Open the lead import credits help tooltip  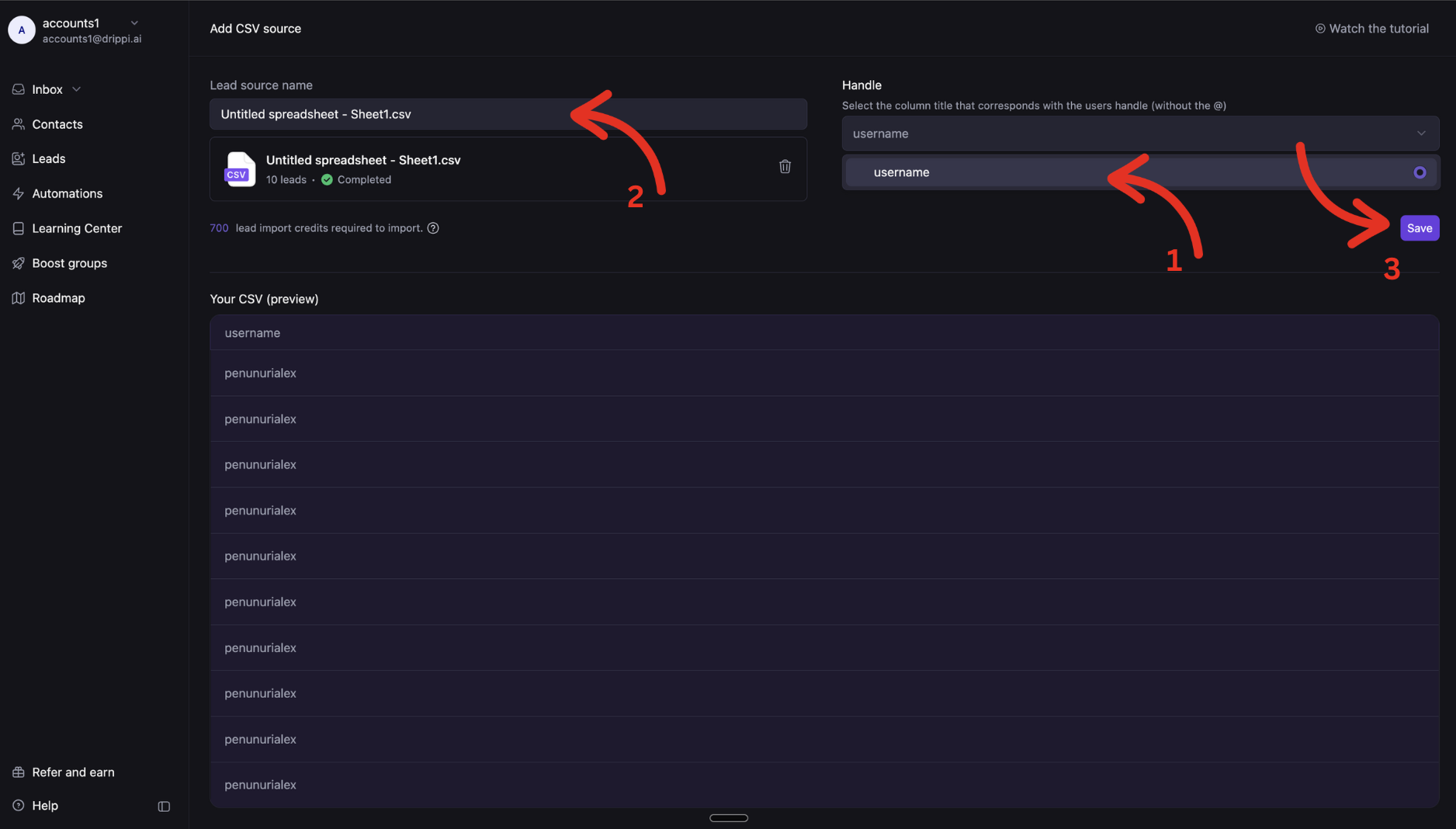432,227
